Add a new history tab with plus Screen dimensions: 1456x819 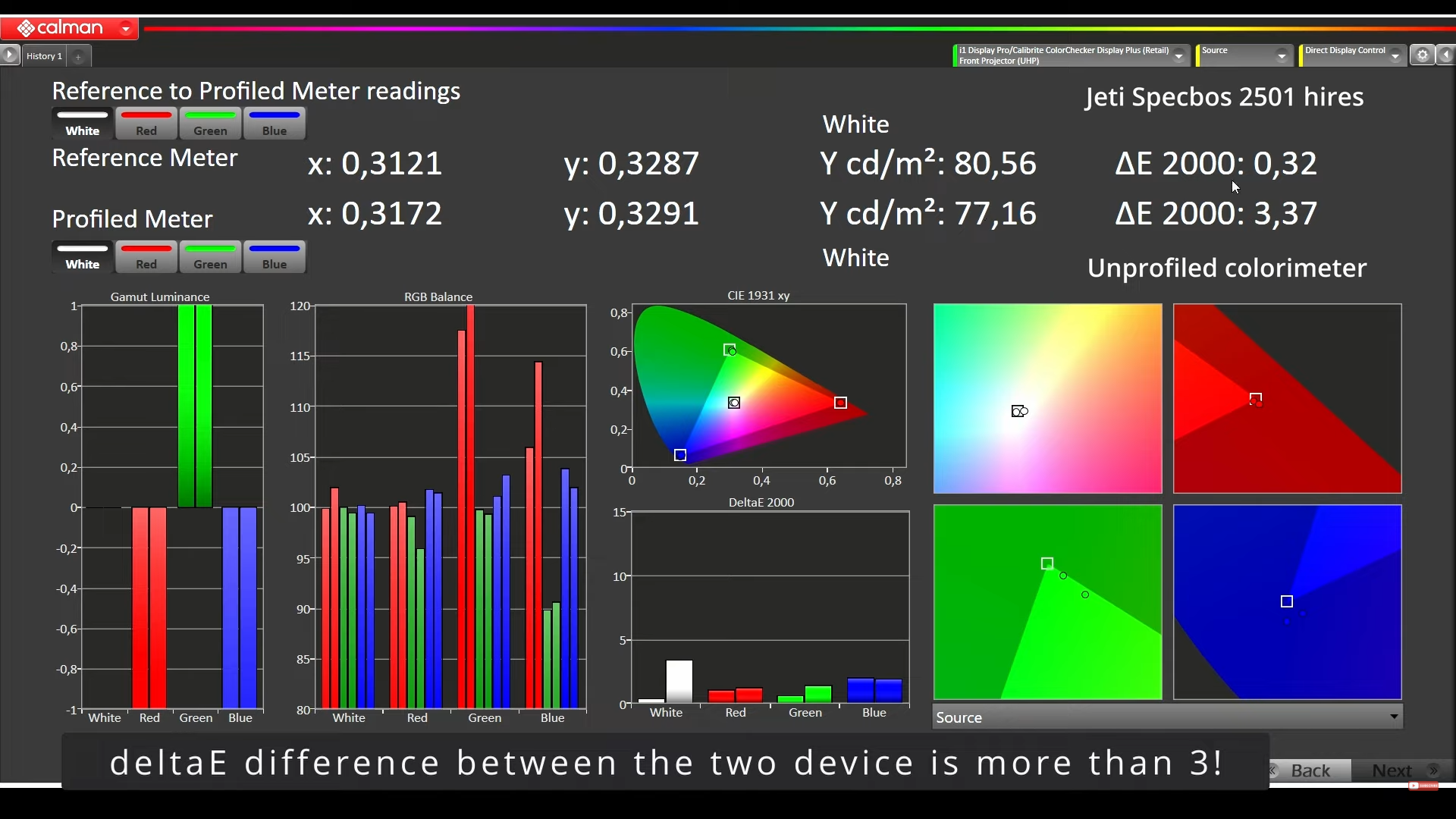[78, 56]
